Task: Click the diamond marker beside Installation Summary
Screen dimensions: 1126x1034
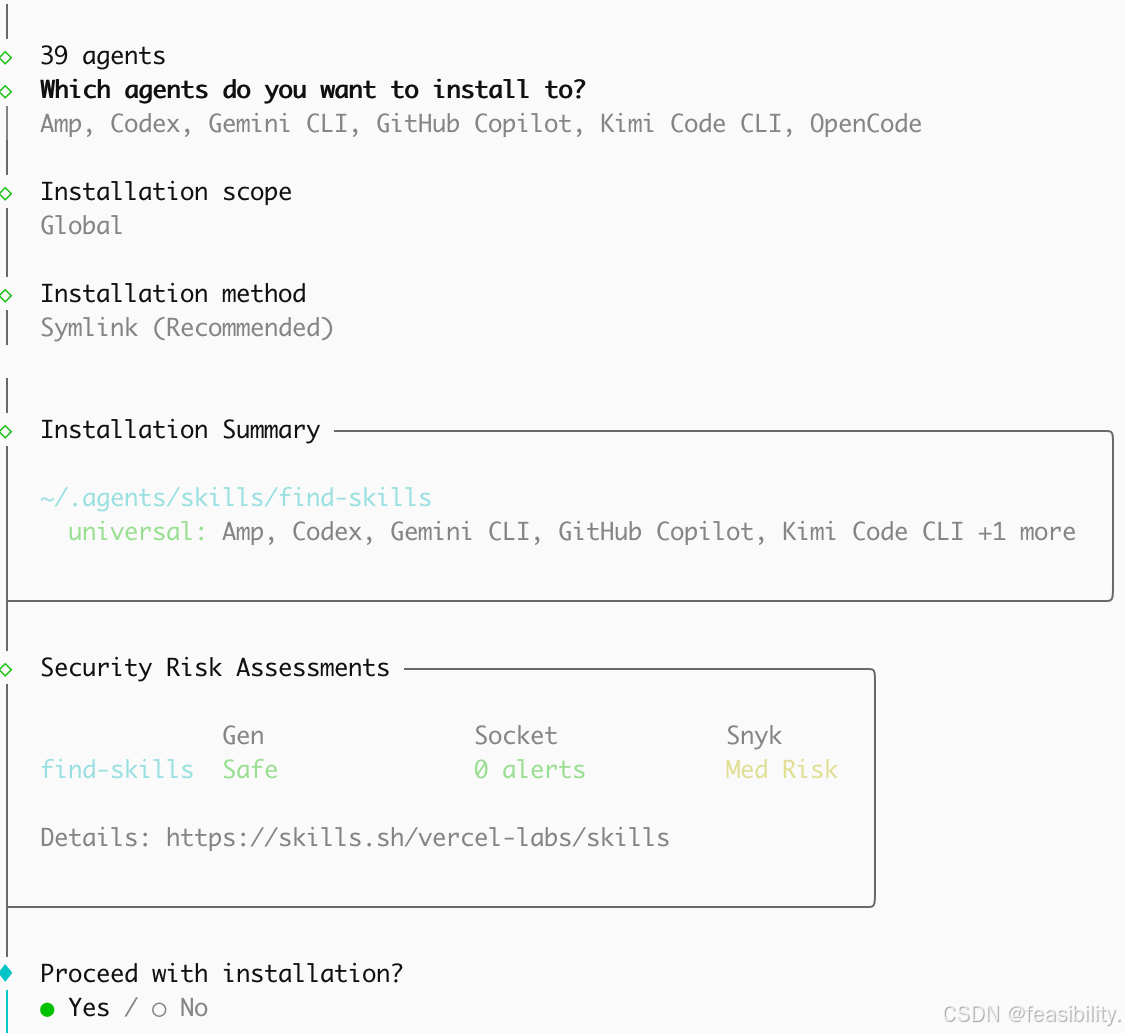Action: pos(6,431)
